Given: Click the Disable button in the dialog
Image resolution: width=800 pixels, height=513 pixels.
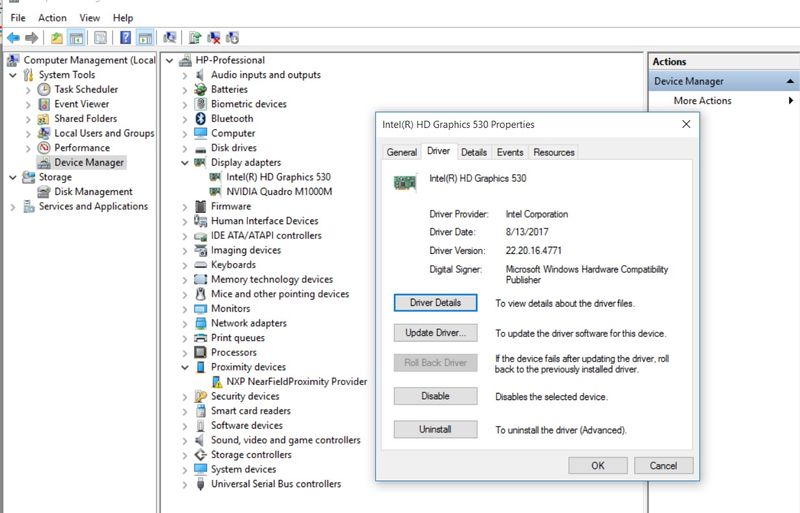Looking at the screenshot, I should pyautogui.click(x=435, y=396).
